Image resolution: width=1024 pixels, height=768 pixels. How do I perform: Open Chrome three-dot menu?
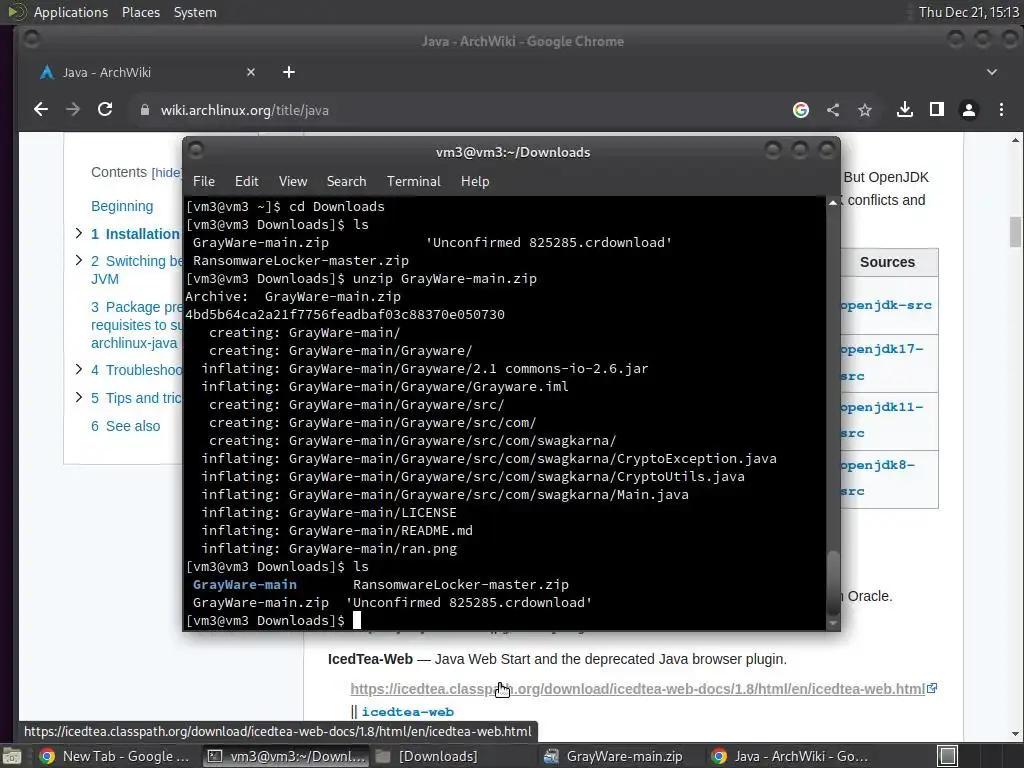[x=1001, y=110]
